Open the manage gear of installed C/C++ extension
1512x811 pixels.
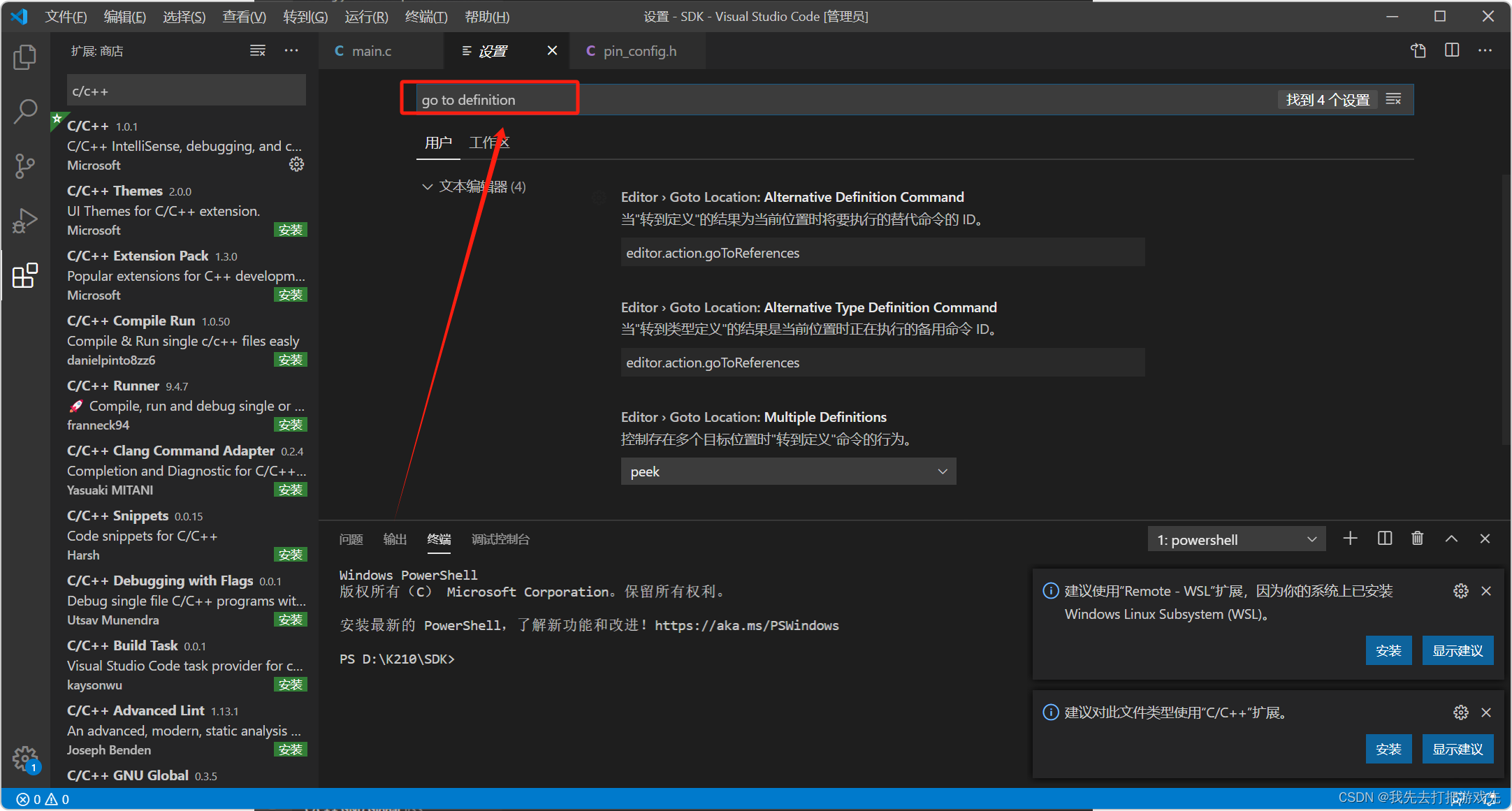[x=296, y=164]
